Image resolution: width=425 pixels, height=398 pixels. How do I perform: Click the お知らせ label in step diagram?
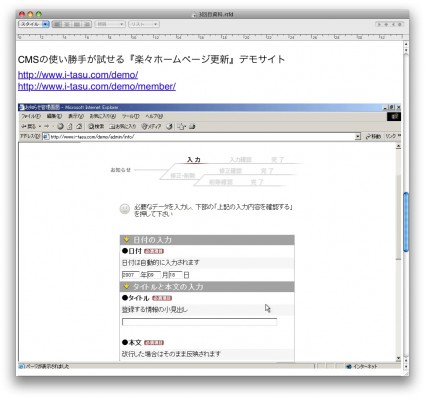[x=121, y=170]
